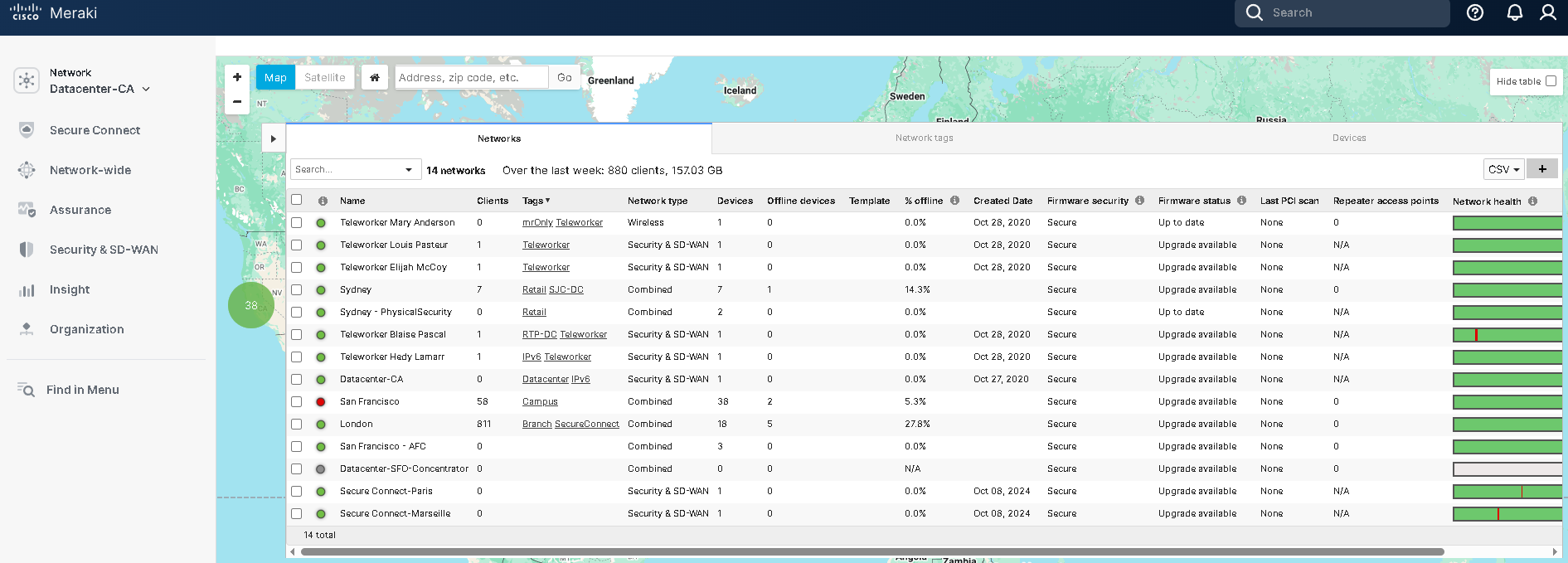Zoom in the map with plus button
This screenshot has width=1568, height=563.
pos(237,77)
